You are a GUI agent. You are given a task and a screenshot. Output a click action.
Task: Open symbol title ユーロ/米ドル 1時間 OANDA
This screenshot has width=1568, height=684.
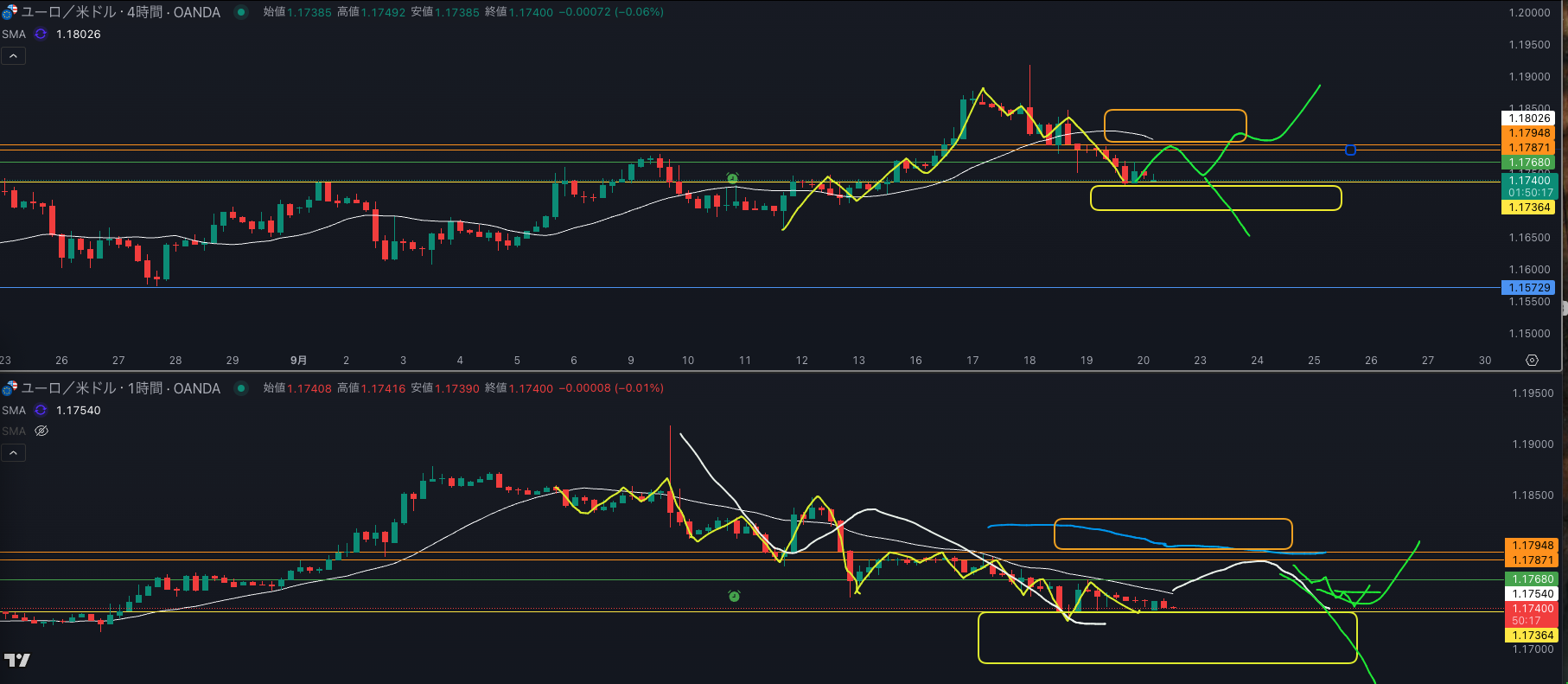coord(121,388)
